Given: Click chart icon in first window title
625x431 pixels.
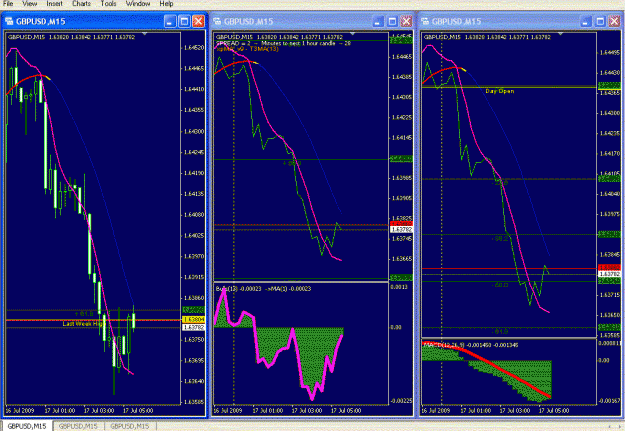Looking at the screenshot, I should [x=9, y=21].
